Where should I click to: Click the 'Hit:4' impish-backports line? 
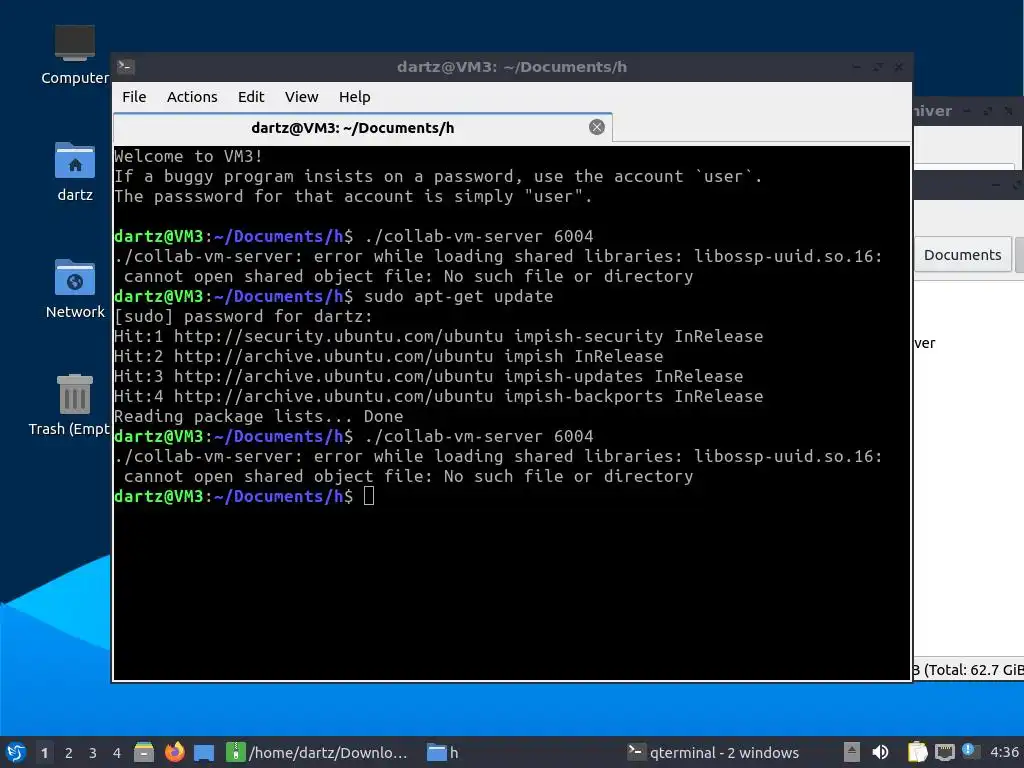coord(439,396)
